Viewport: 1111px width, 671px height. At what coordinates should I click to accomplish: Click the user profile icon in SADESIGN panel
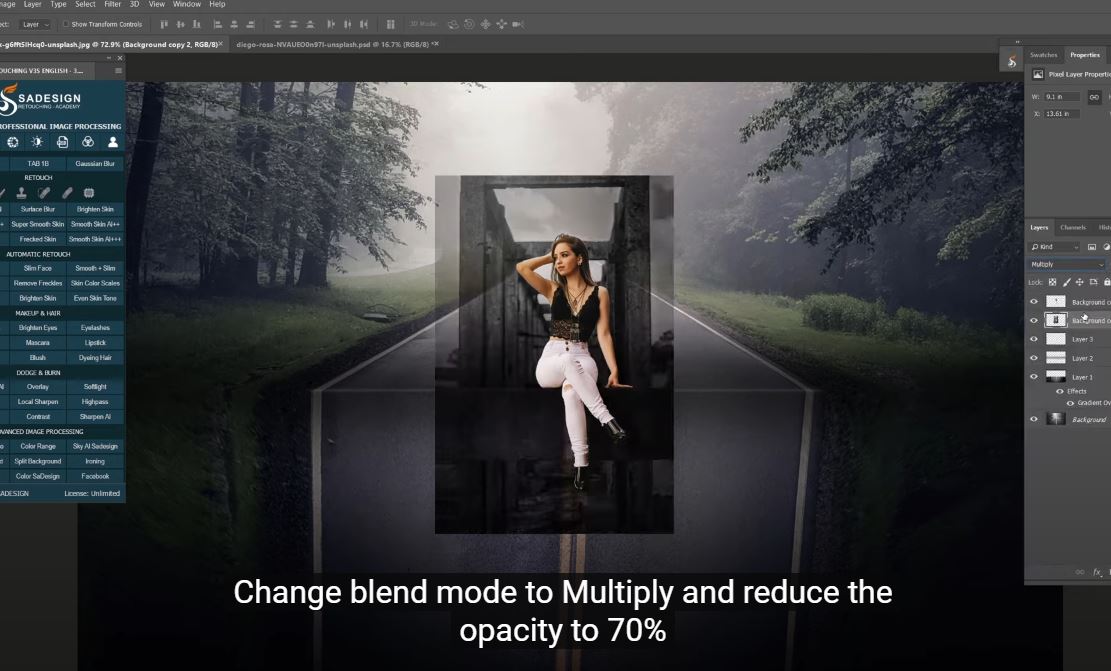click(113, 143)
